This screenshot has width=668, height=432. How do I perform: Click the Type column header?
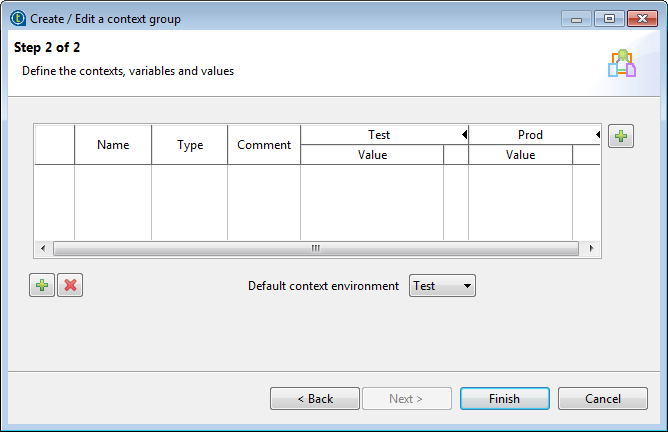point(190,145)
